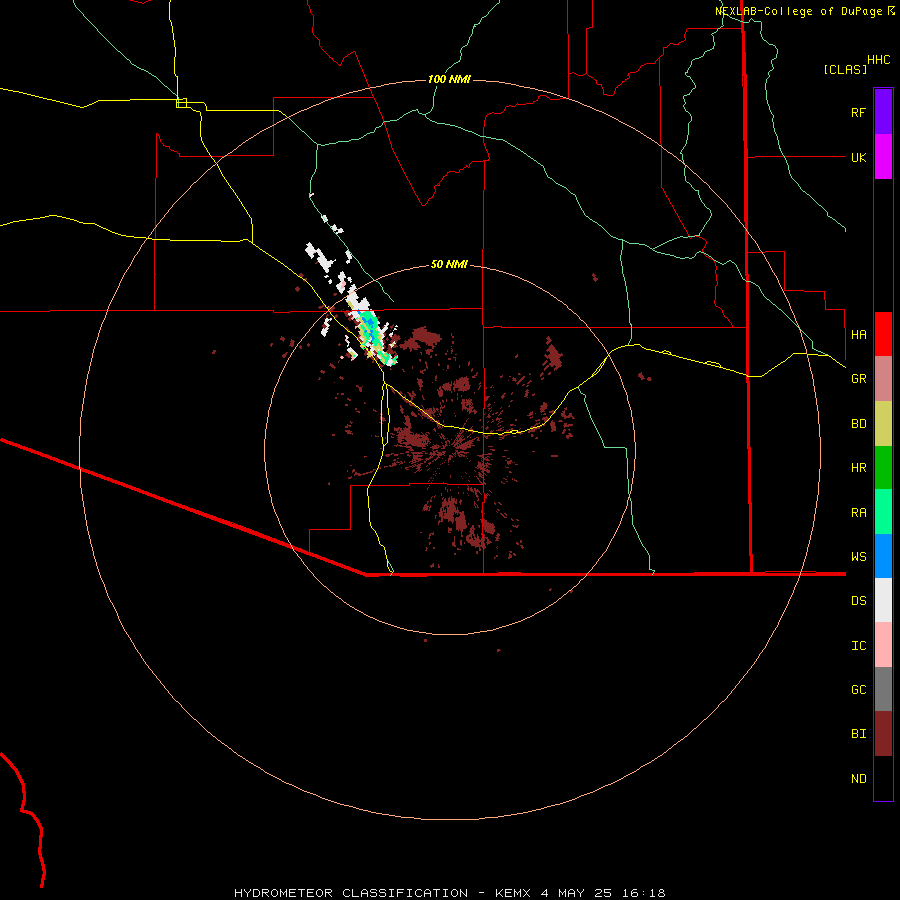The width and height of the screenshot is (900, 900).
Task: Click the GR legend label
Action: pyautogui.click(x=859, y=379)
